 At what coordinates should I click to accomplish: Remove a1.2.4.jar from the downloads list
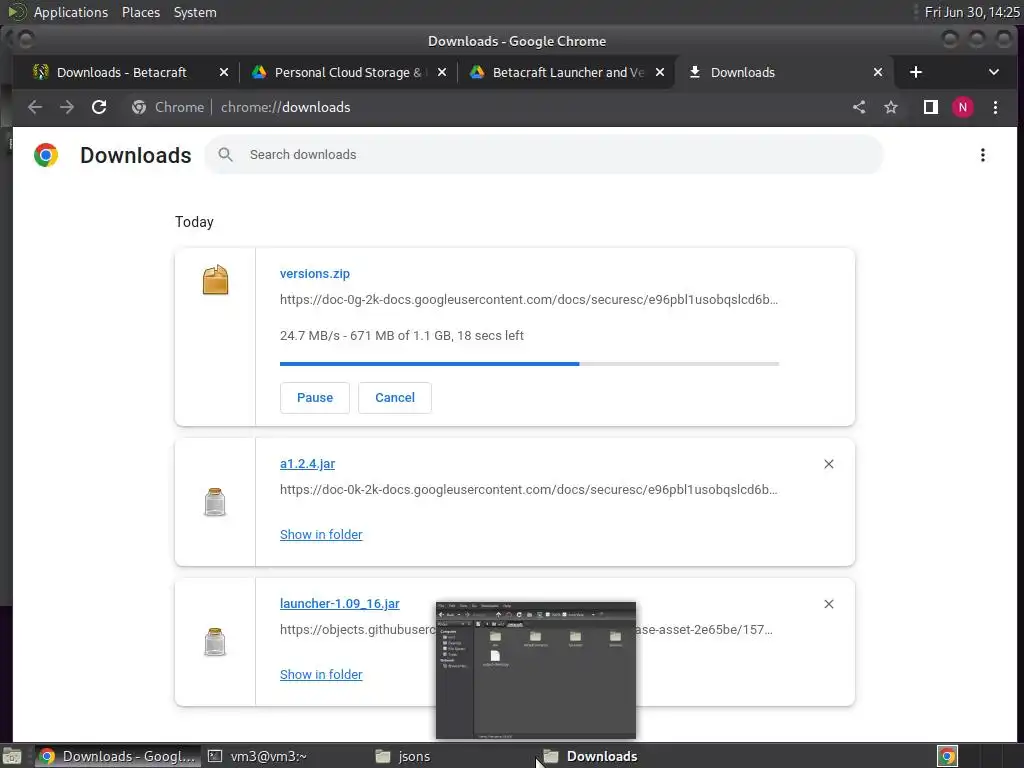tap(829, 464)
